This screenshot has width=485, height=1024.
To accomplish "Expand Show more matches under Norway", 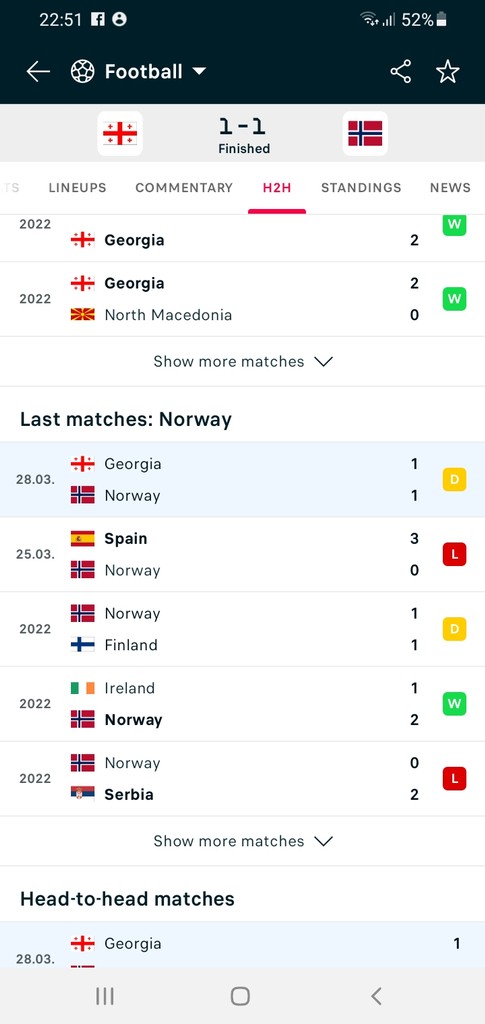I will (x=243, y=840).
